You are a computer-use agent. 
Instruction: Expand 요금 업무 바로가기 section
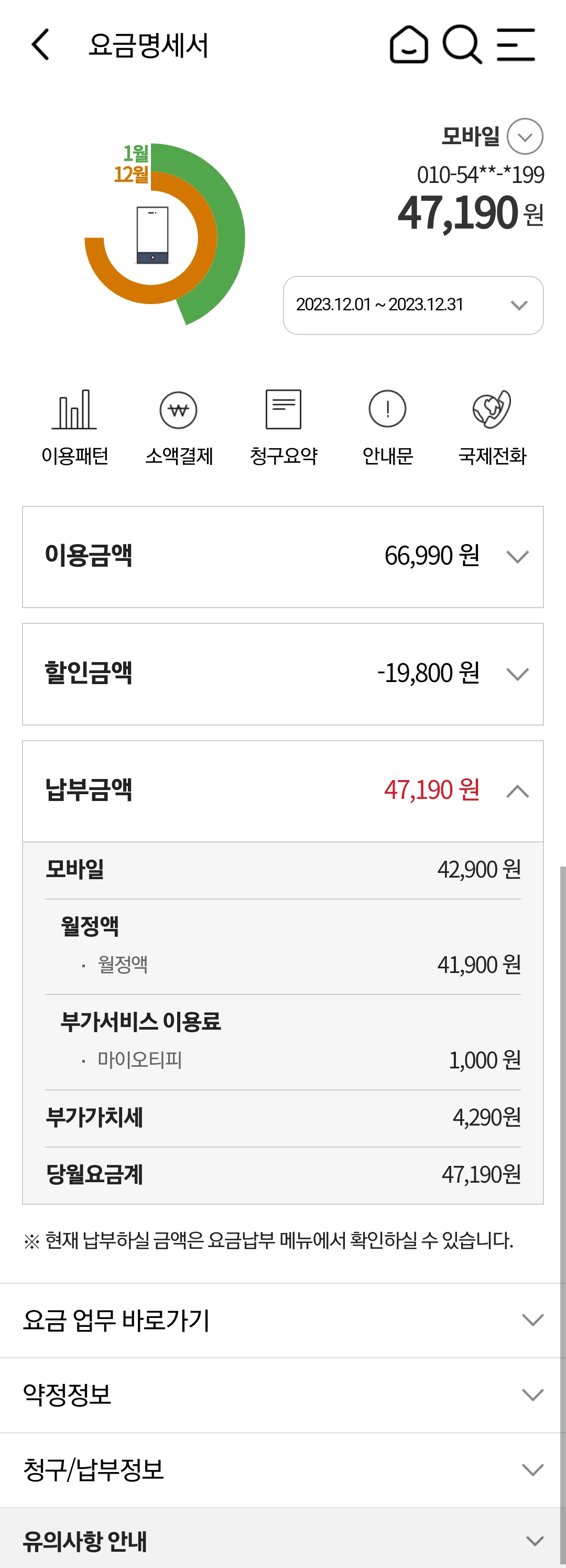click(532, 1320)
